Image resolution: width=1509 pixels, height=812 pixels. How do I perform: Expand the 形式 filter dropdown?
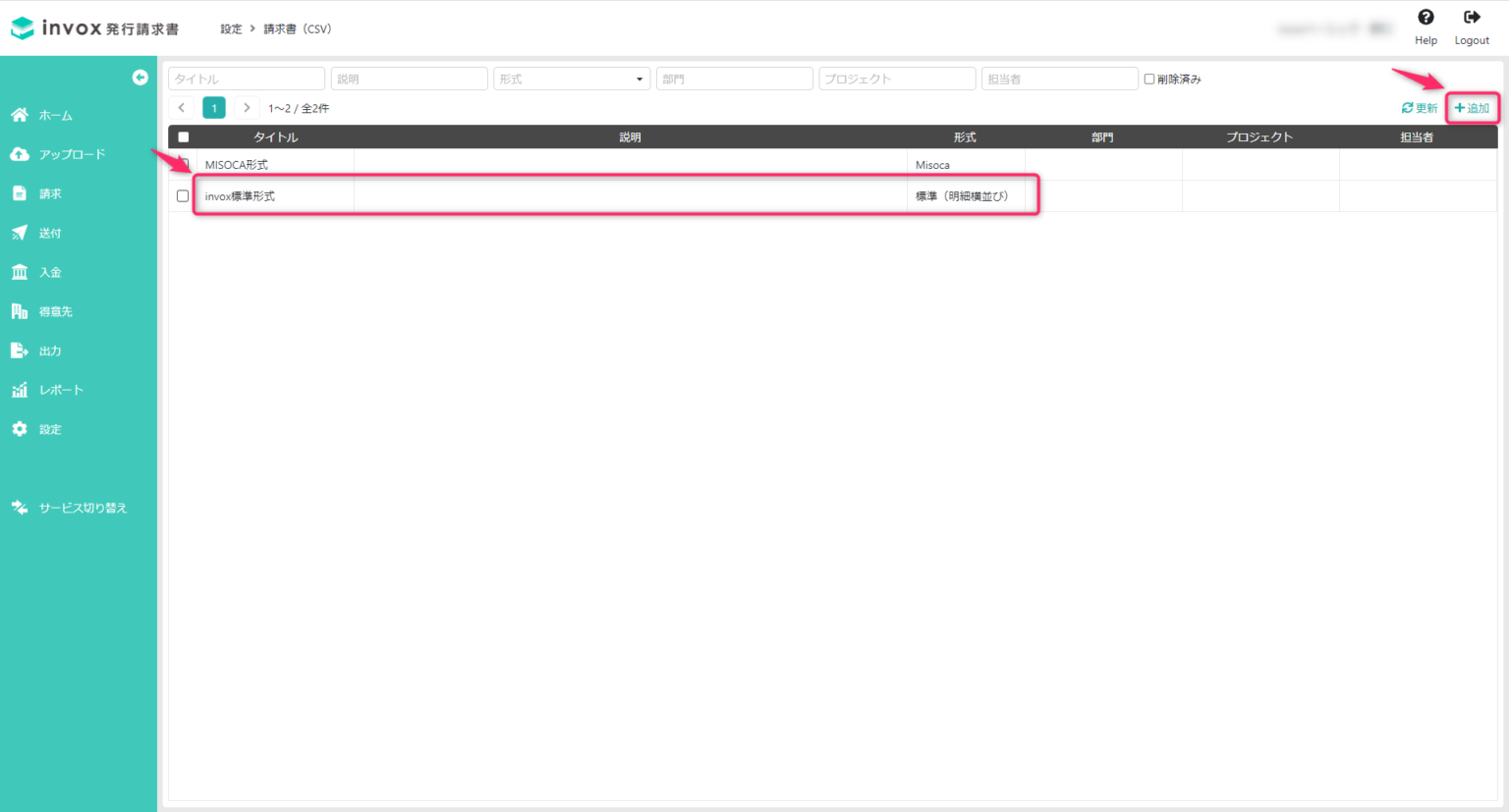pos(572,80)
